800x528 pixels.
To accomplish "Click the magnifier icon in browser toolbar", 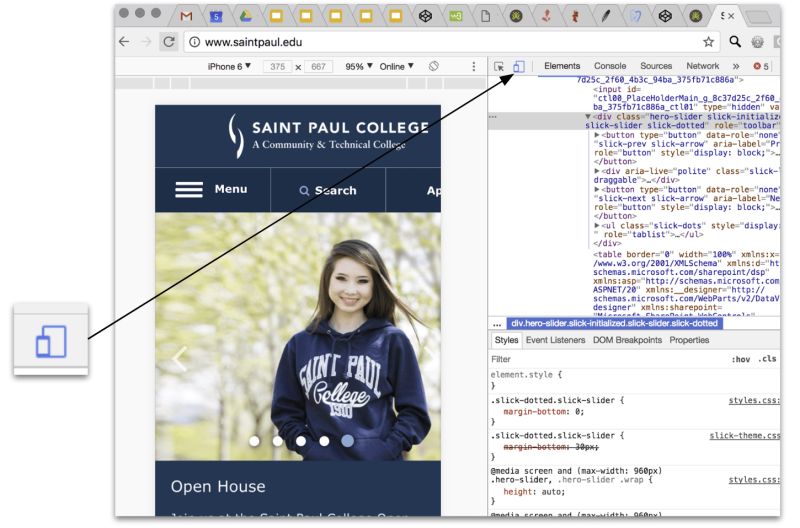I will point(735,42).
